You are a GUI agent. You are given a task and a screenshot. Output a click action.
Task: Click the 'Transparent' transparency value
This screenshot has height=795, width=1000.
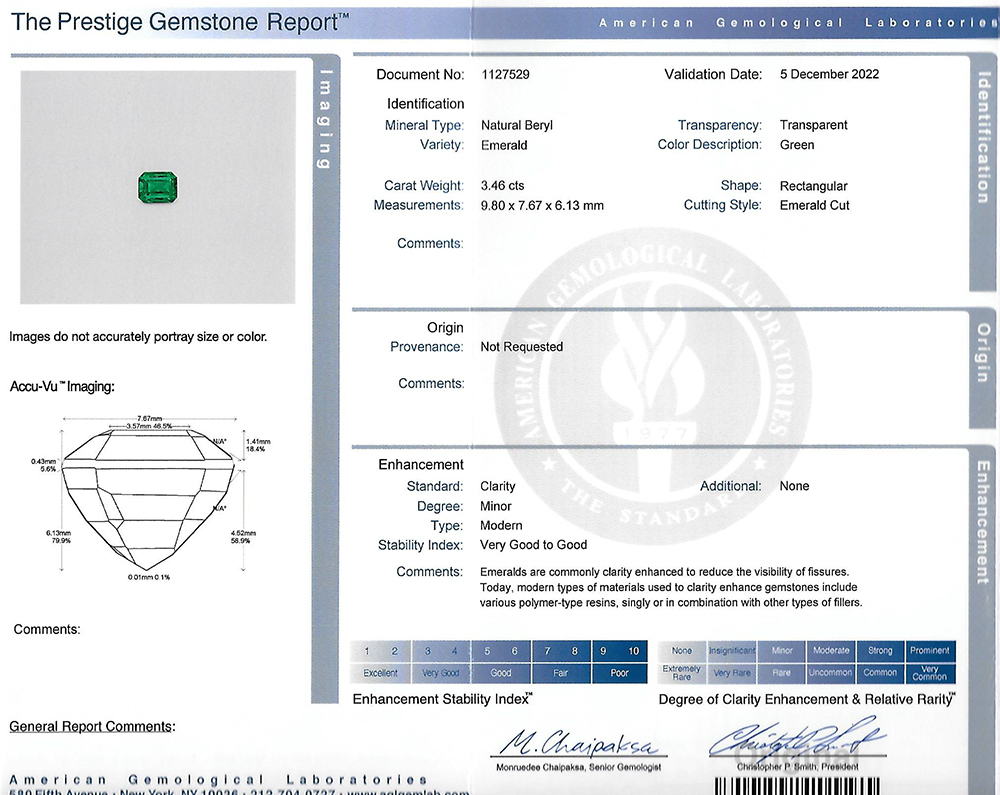point(813,125)
